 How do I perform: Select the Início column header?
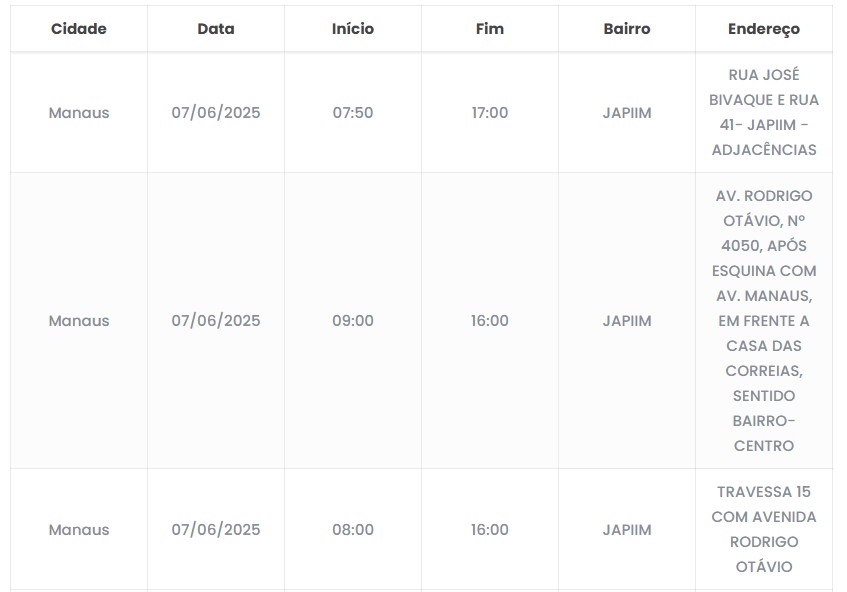point(353,29)
